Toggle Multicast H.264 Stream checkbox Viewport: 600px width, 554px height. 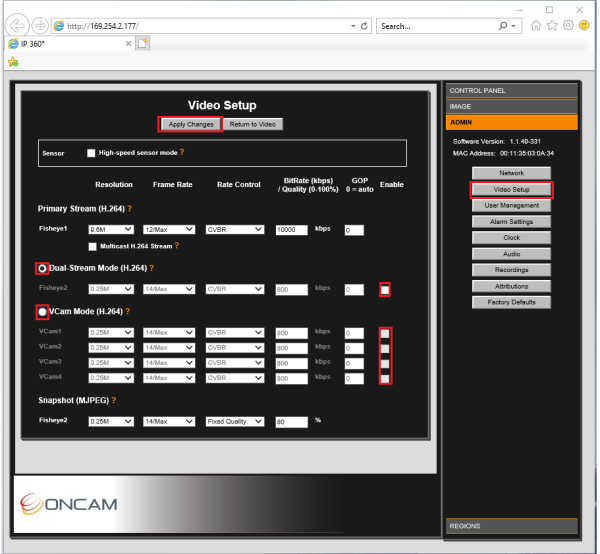[x=92, y=247]
